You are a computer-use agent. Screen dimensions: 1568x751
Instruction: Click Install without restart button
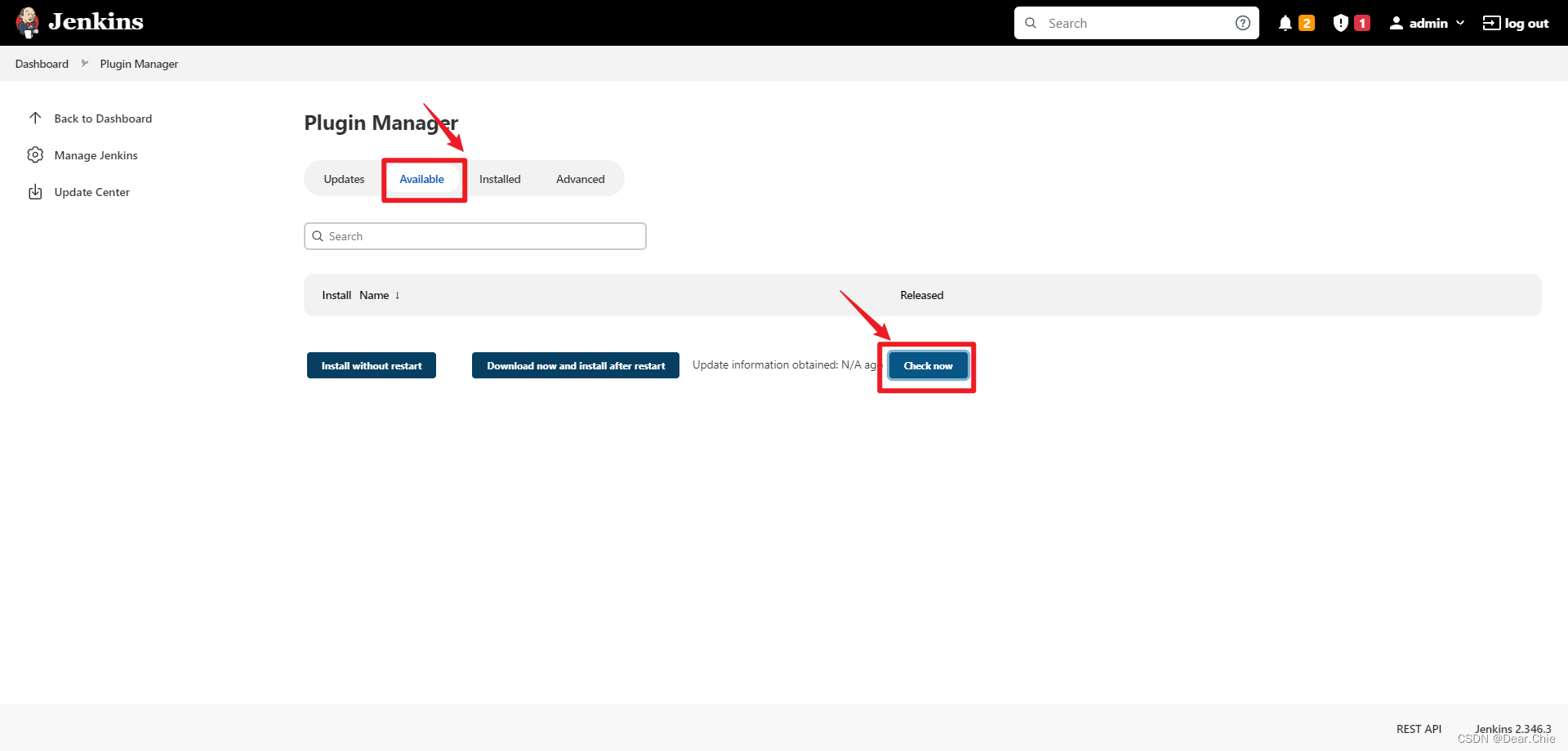[x=372, y=365]
